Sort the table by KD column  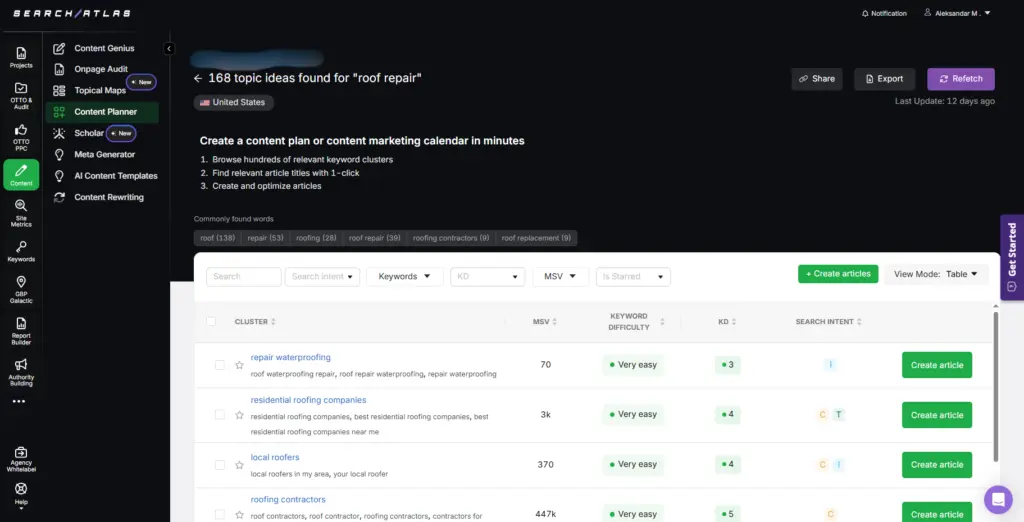(x=727, y=321)
